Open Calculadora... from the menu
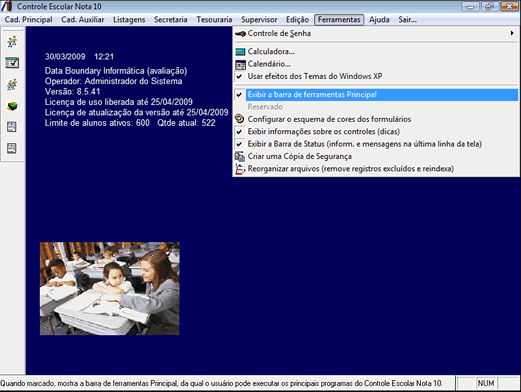The height and width of the screenshot is (392, 521). (x=376, y=52)
